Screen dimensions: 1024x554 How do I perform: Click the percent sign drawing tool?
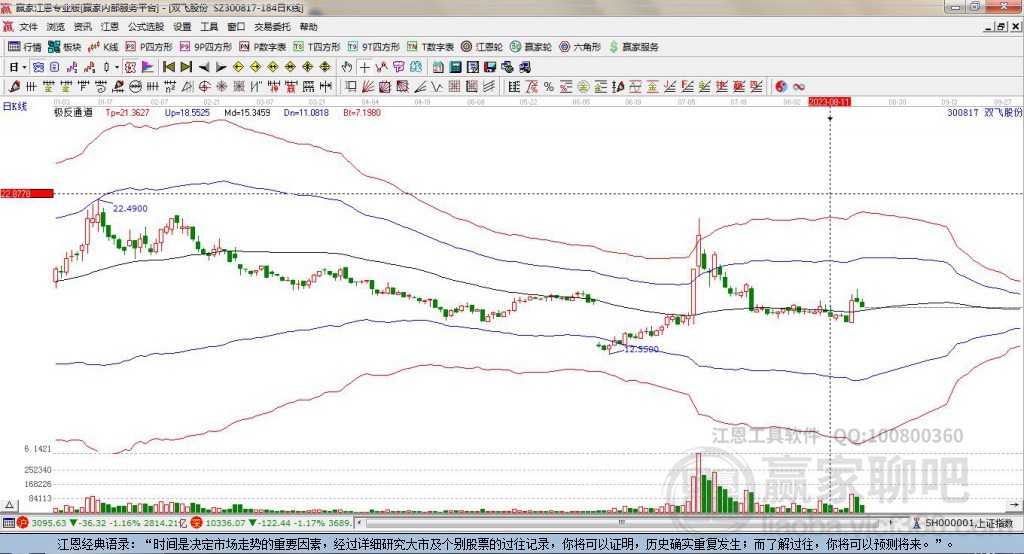coord(549,86)
